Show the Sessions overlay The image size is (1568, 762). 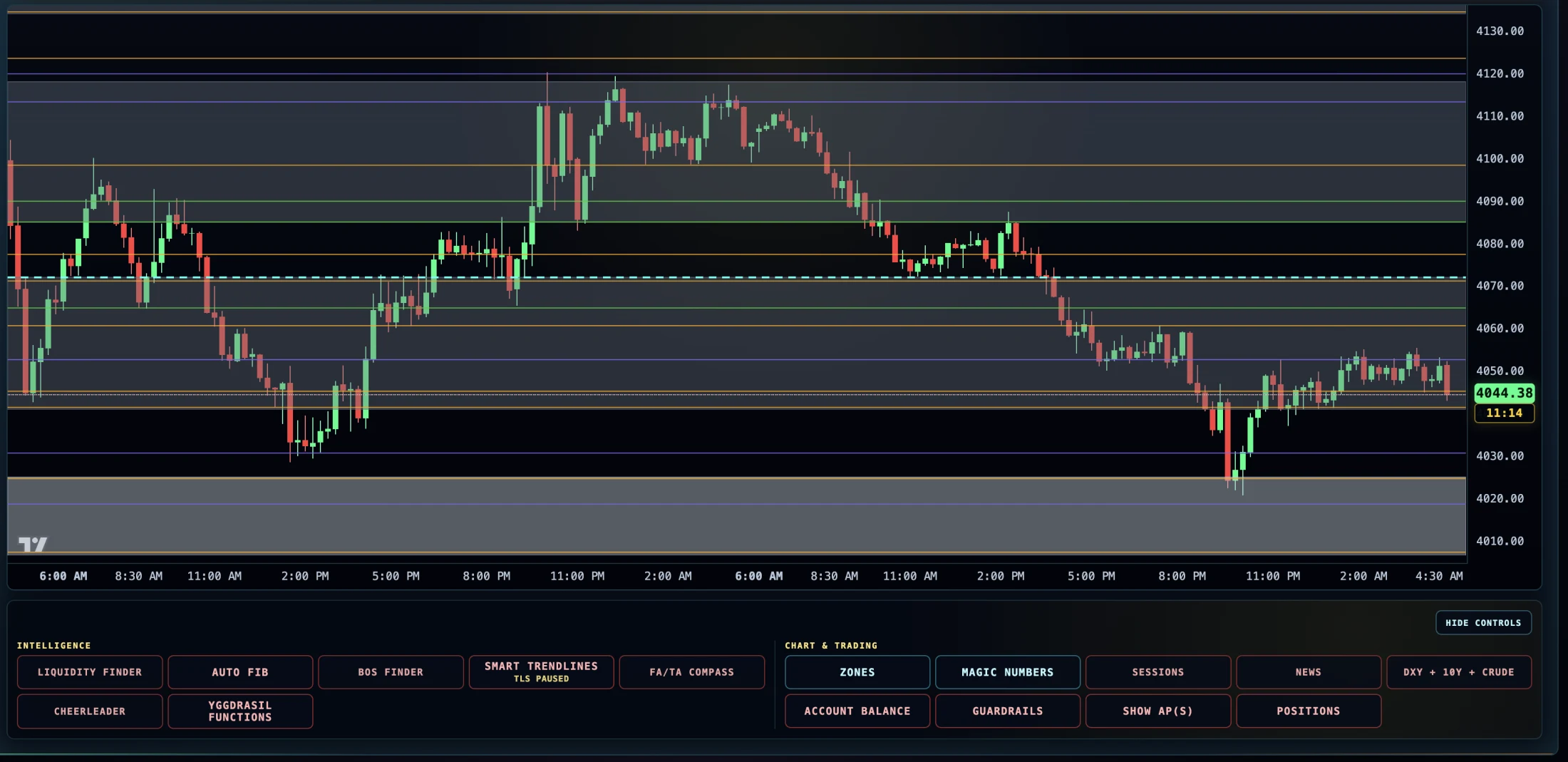coord(1158,672)
